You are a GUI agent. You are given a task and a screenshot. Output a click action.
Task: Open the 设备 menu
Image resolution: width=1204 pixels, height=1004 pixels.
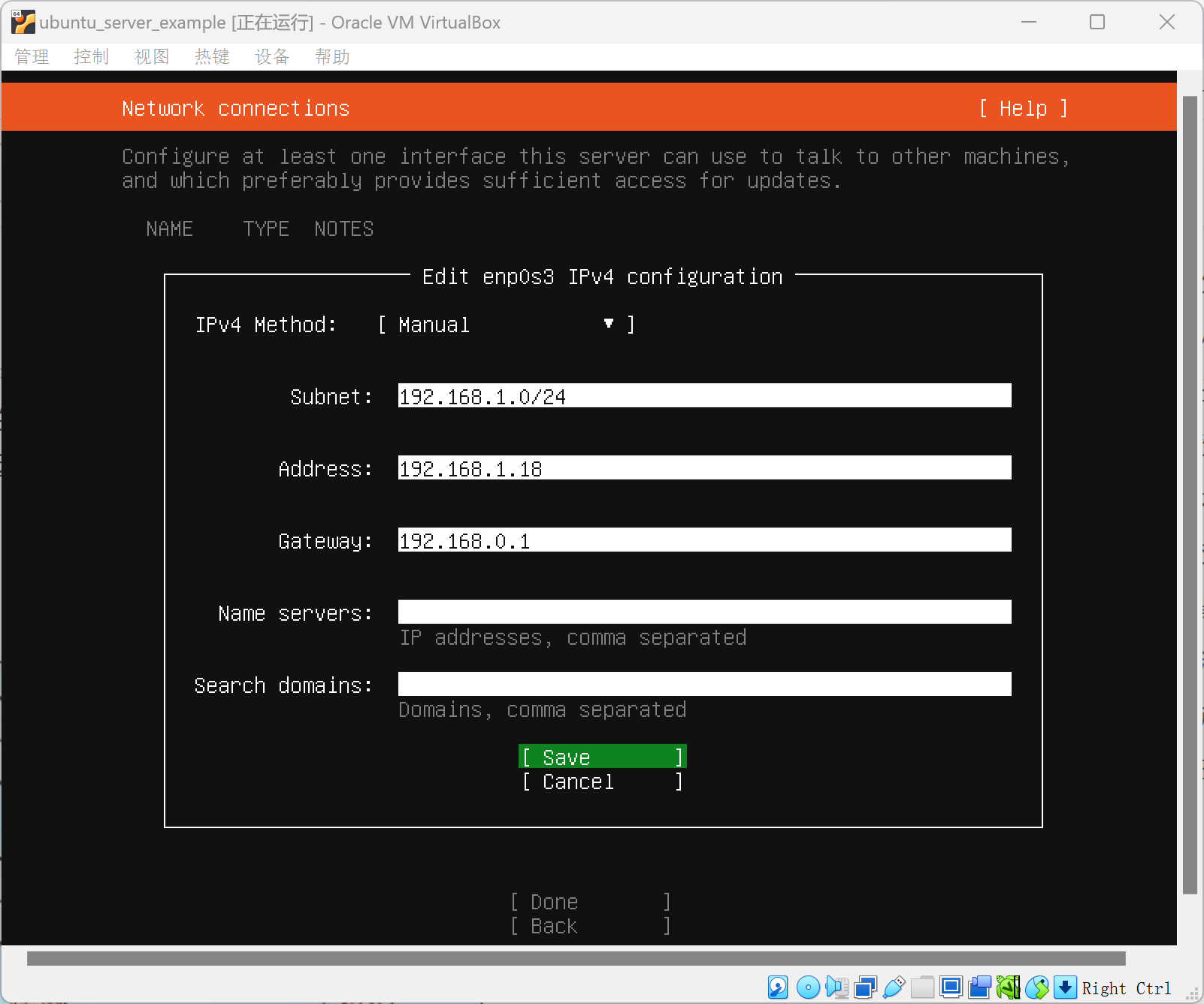pyautogui.click(x=272, y=56)
